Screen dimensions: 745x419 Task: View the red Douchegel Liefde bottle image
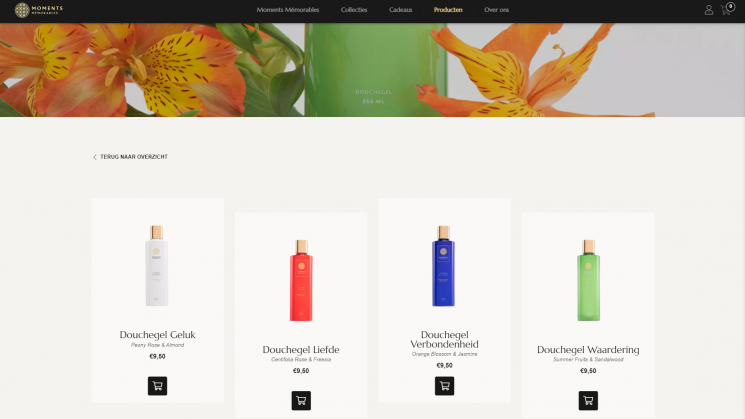point(301,280)
